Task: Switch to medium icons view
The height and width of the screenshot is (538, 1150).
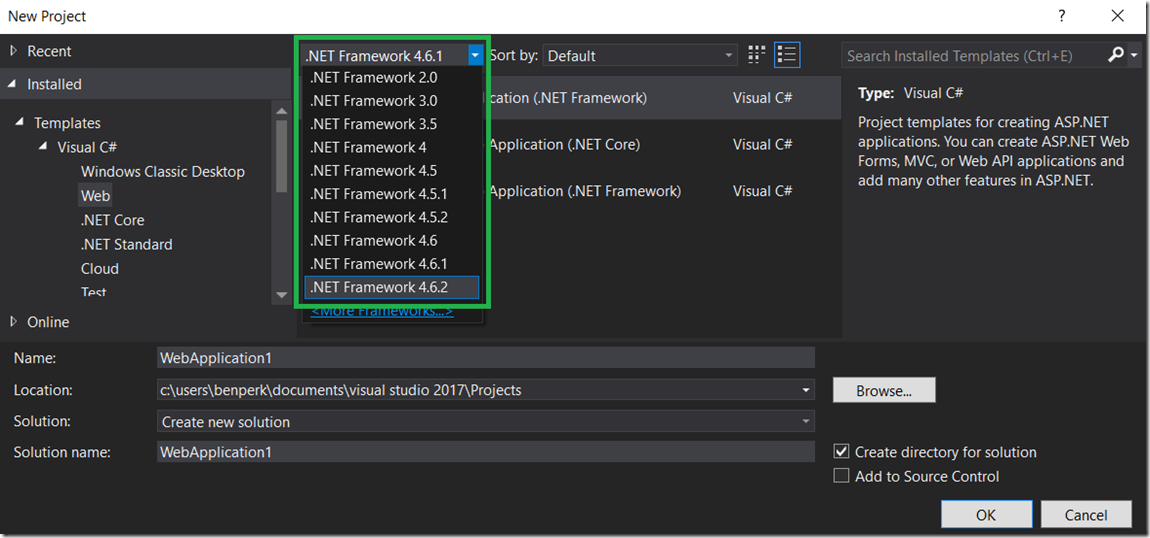Action: click(756, 55)
